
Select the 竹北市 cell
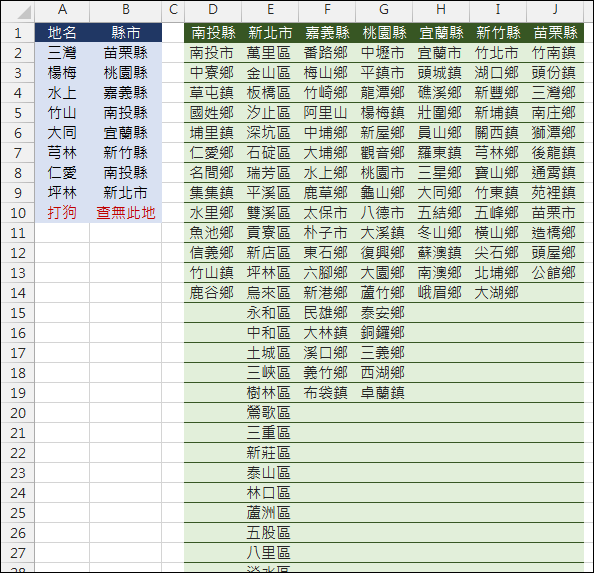[498, 53]
